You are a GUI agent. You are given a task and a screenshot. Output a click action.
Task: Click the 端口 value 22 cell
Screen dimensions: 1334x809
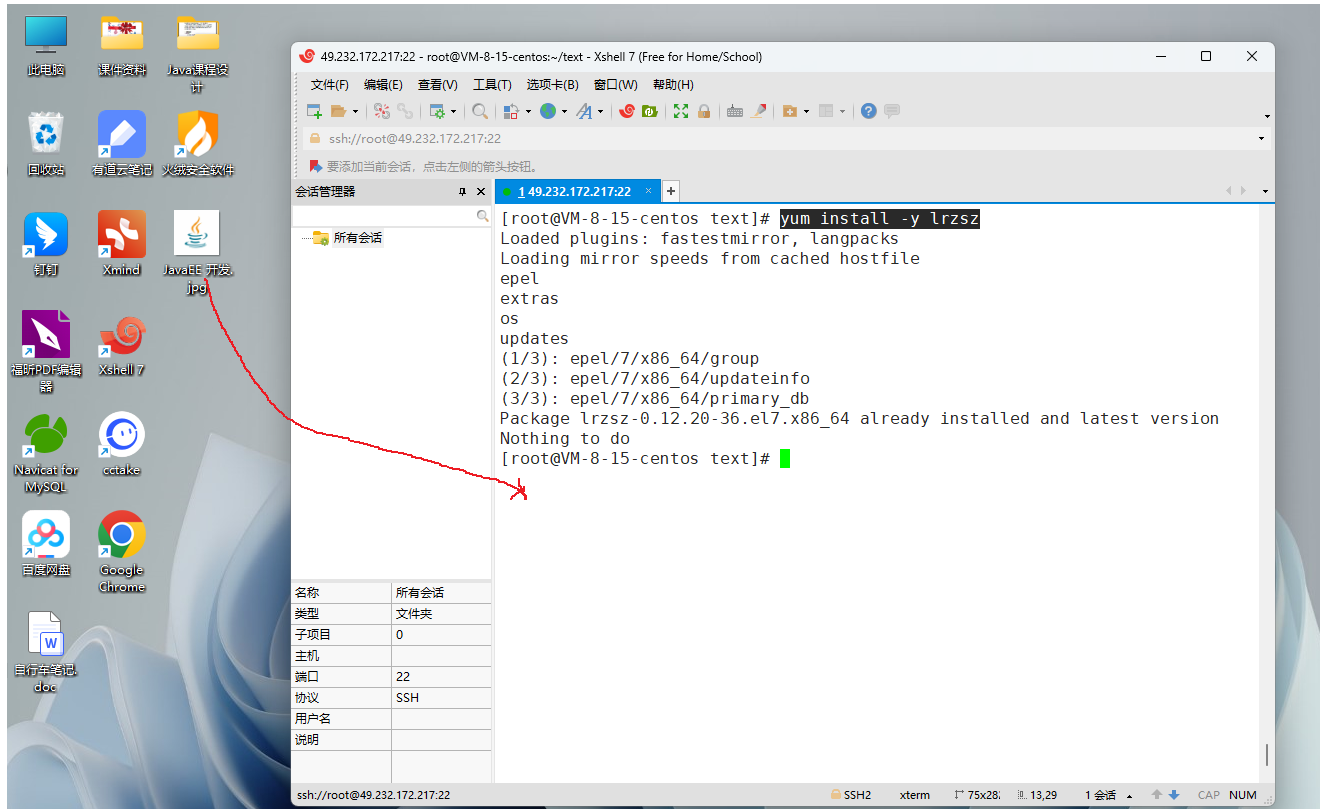click(441, 677)
